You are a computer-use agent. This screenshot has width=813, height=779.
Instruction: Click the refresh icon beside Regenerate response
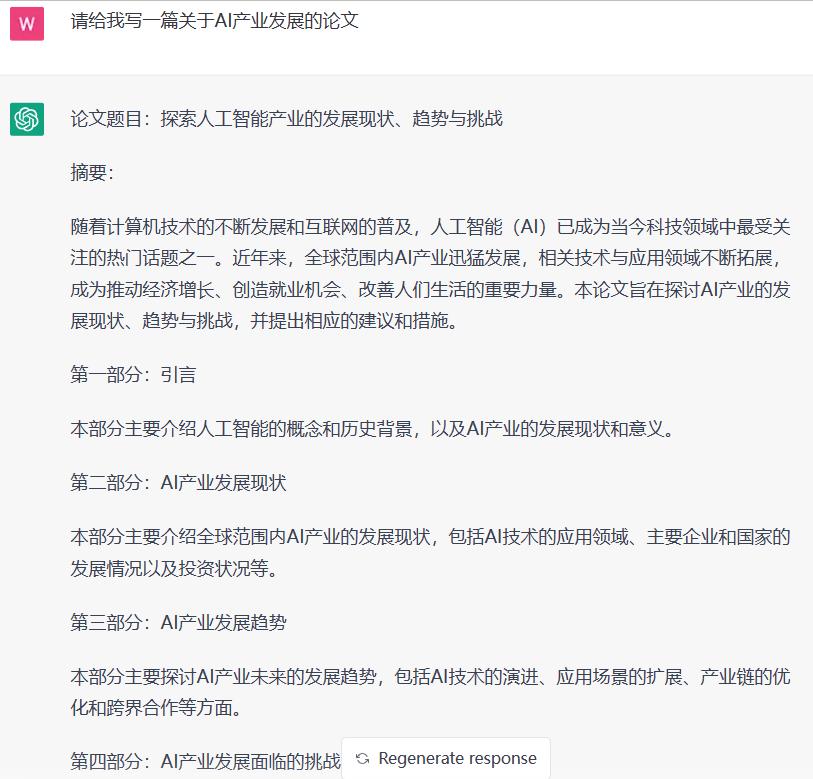(x=363, y=759)
